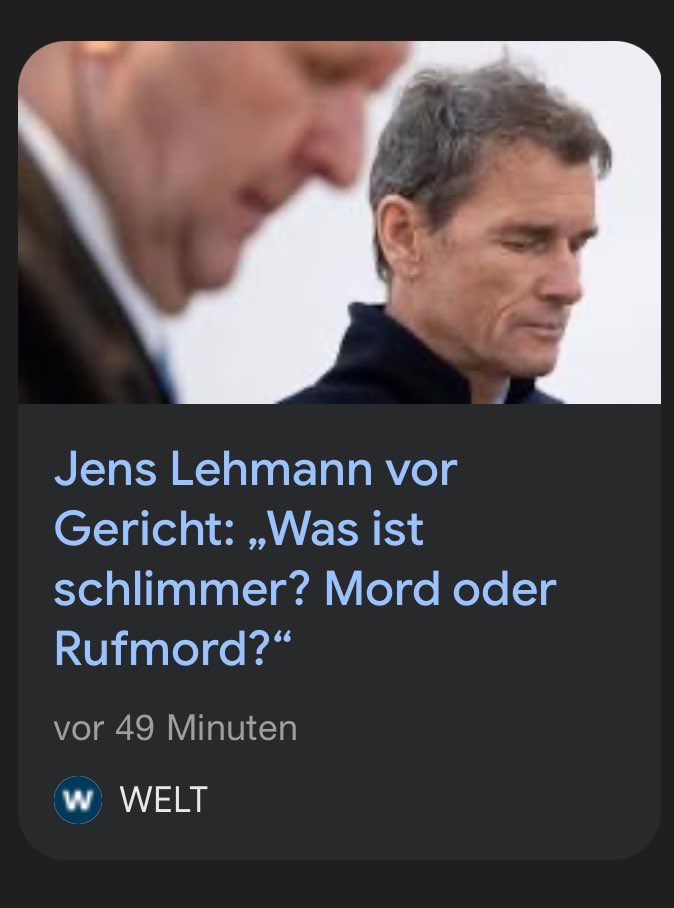Click the name 'Lehmann' in the headline
The height and width of the screenshot is (908, 674).
pyautogui.click(x=271, y=470)
